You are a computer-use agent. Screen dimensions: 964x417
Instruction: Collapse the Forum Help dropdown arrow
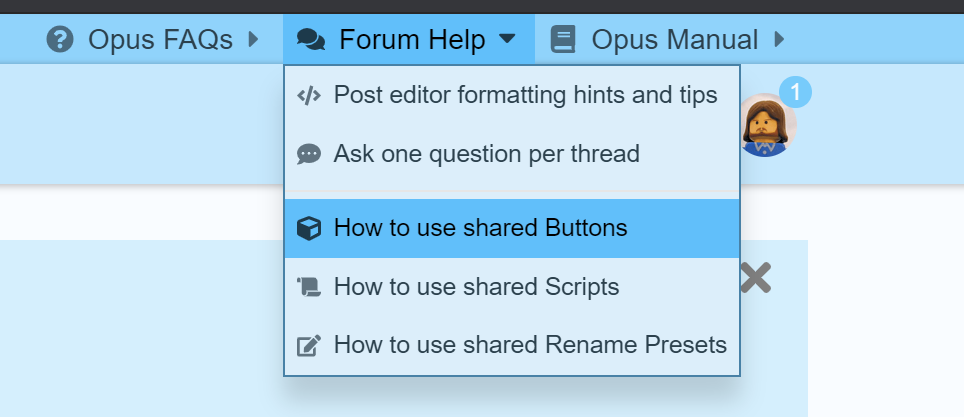(x=507, y=39)
